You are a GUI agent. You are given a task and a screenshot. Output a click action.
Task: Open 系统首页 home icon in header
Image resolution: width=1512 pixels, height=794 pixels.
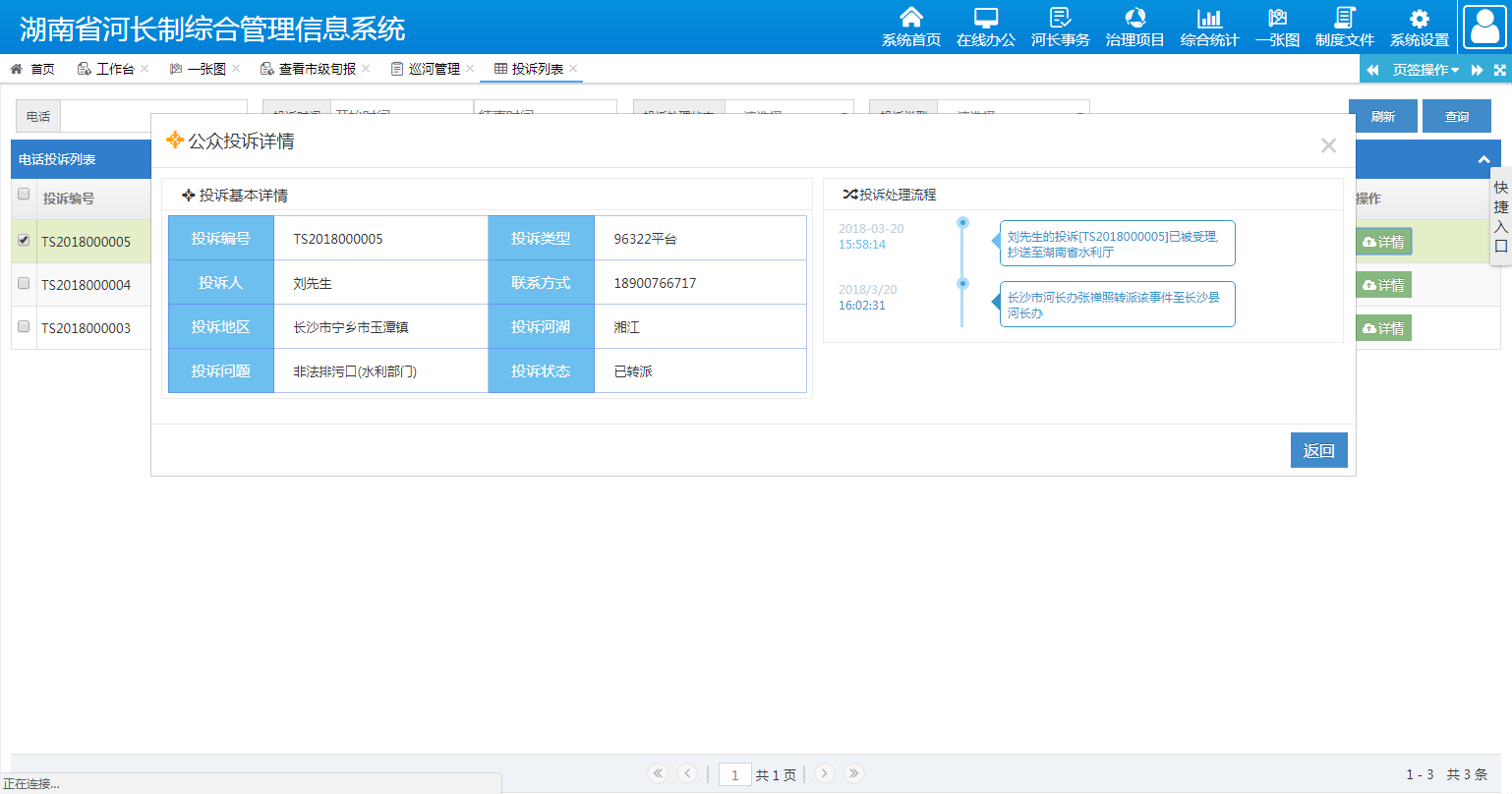(911, 18)
